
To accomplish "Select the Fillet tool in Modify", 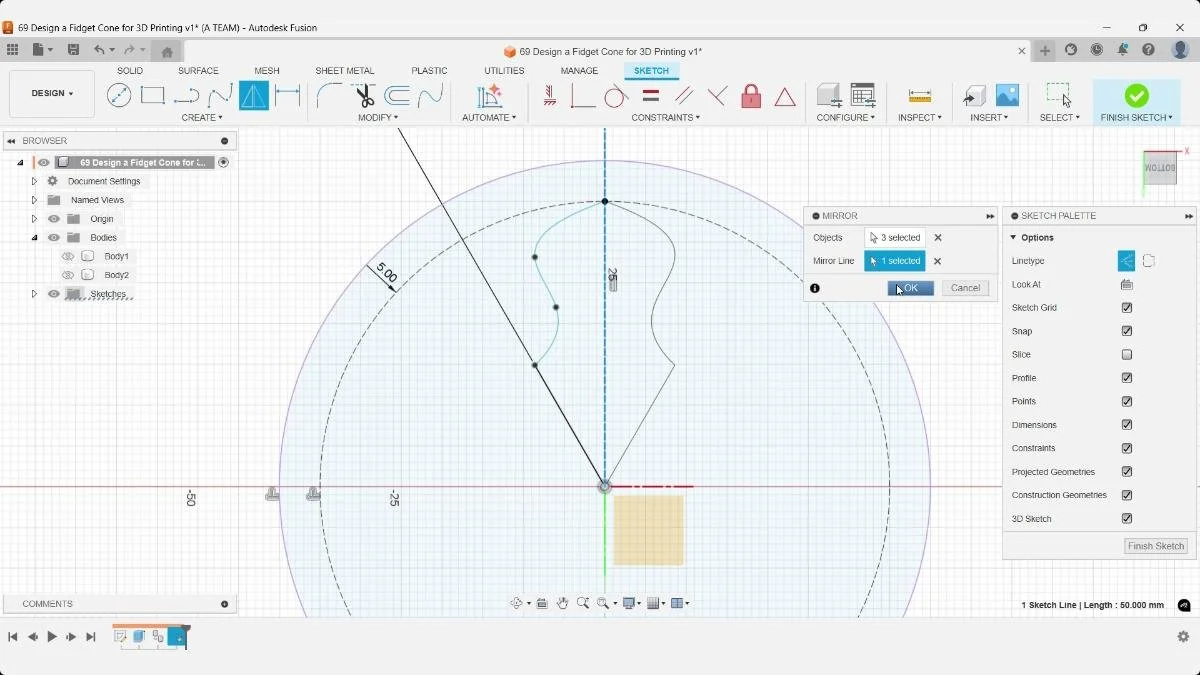I will click(x=329, y=96).
